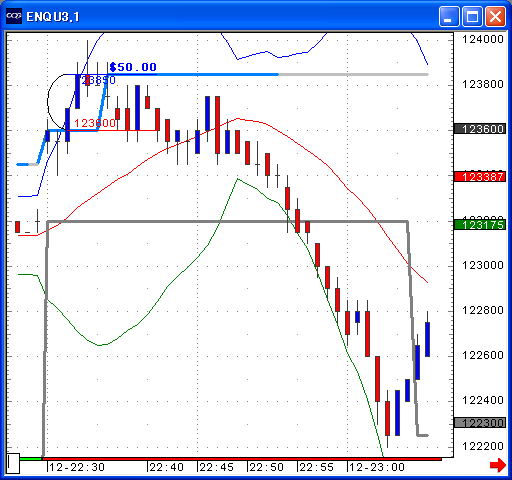Click the ENQU3,1 window title text
Viewport: 512px width, 480px height.
(53, 17)
